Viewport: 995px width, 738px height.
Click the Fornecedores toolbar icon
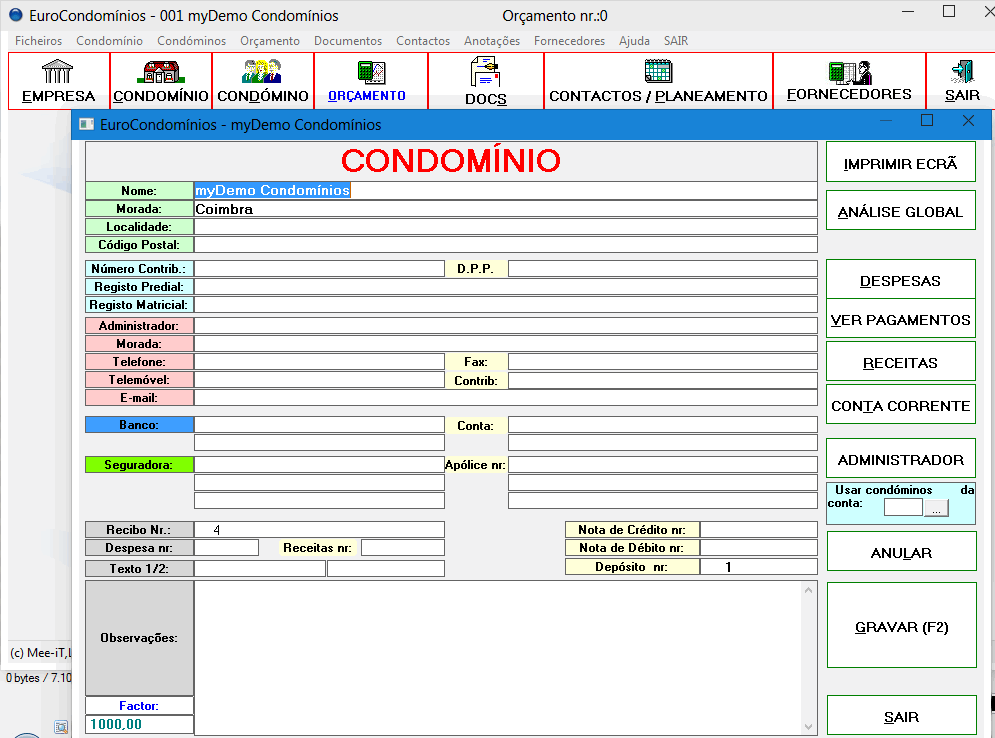click(849, 72)
